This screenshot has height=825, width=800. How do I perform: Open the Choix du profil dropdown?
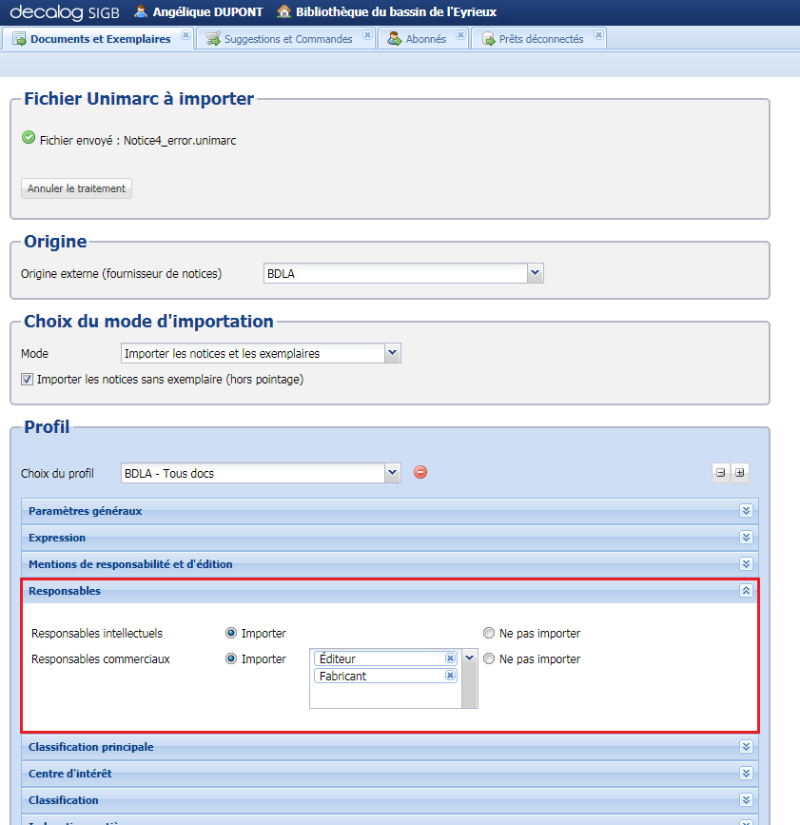pyautogui.click(x=392, y=472)
